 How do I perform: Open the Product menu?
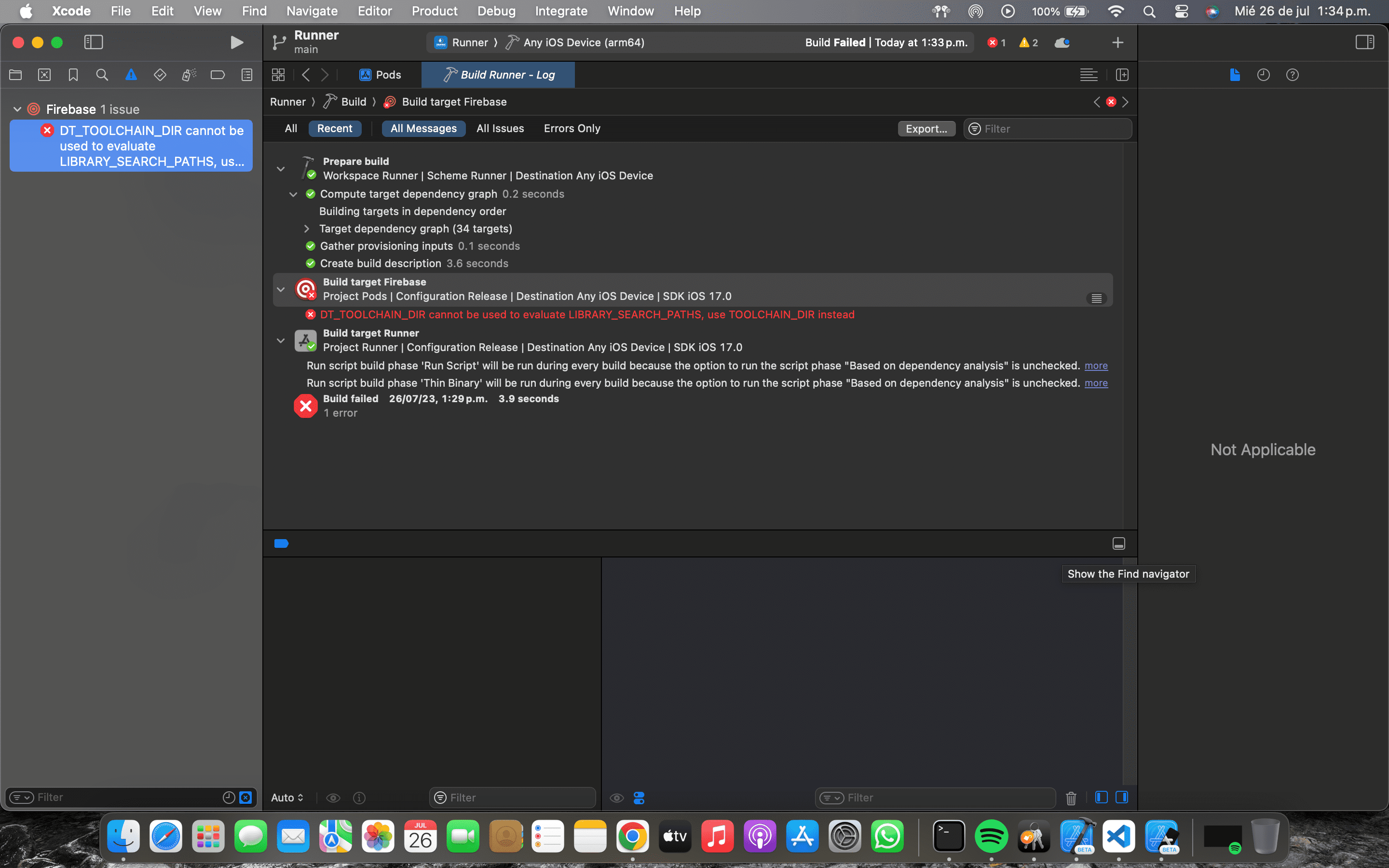[434, 11]
